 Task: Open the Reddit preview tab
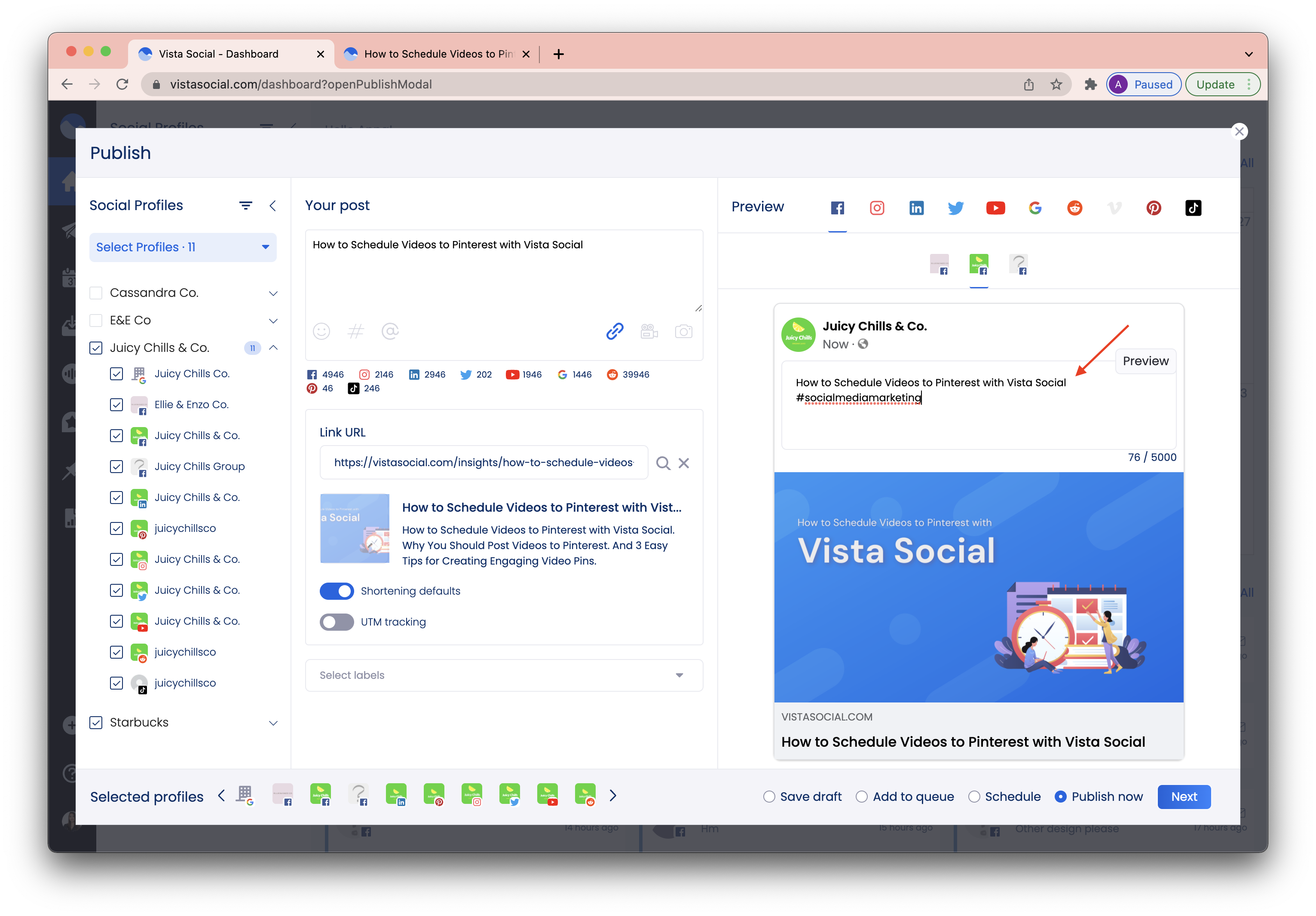[x=1075, y=208]
